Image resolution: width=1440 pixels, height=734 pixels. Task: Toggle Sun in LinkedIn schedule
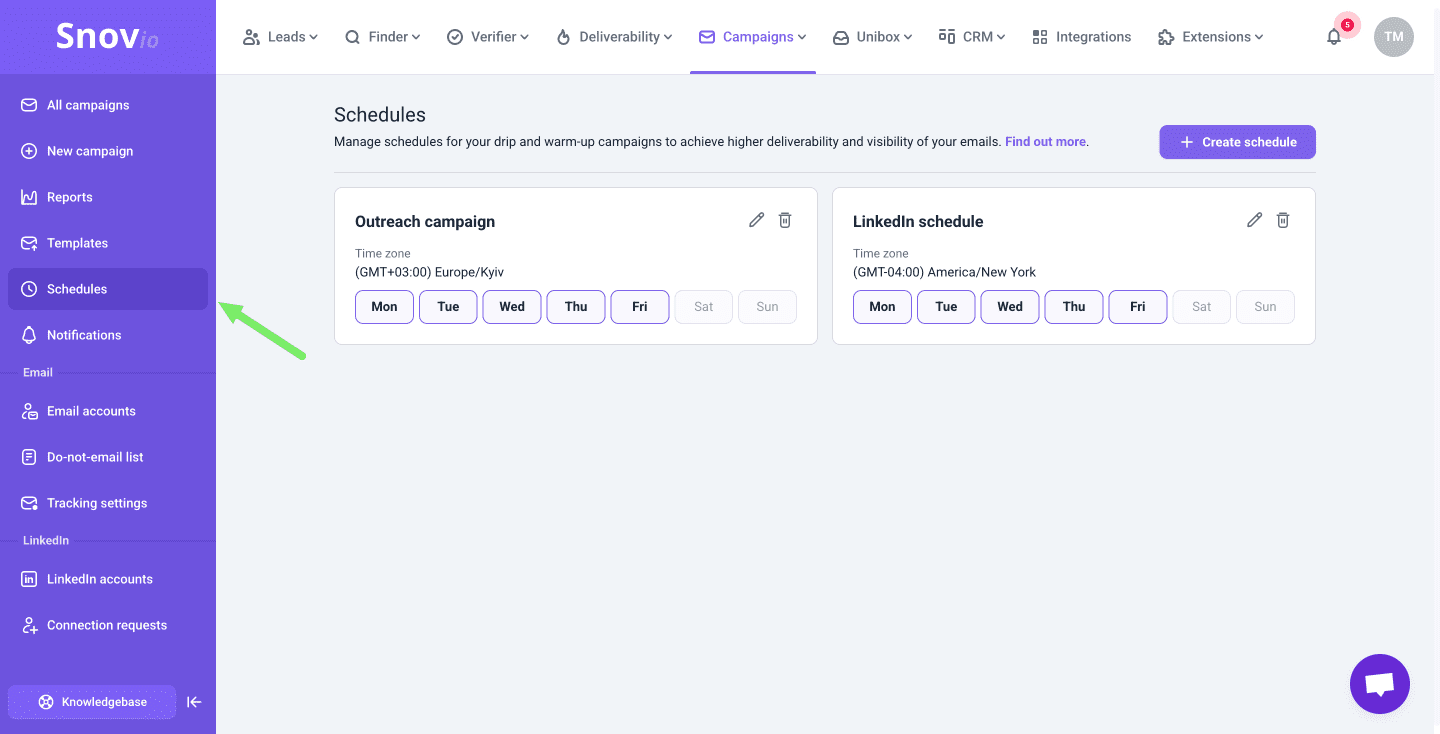tap(1265, 307)
